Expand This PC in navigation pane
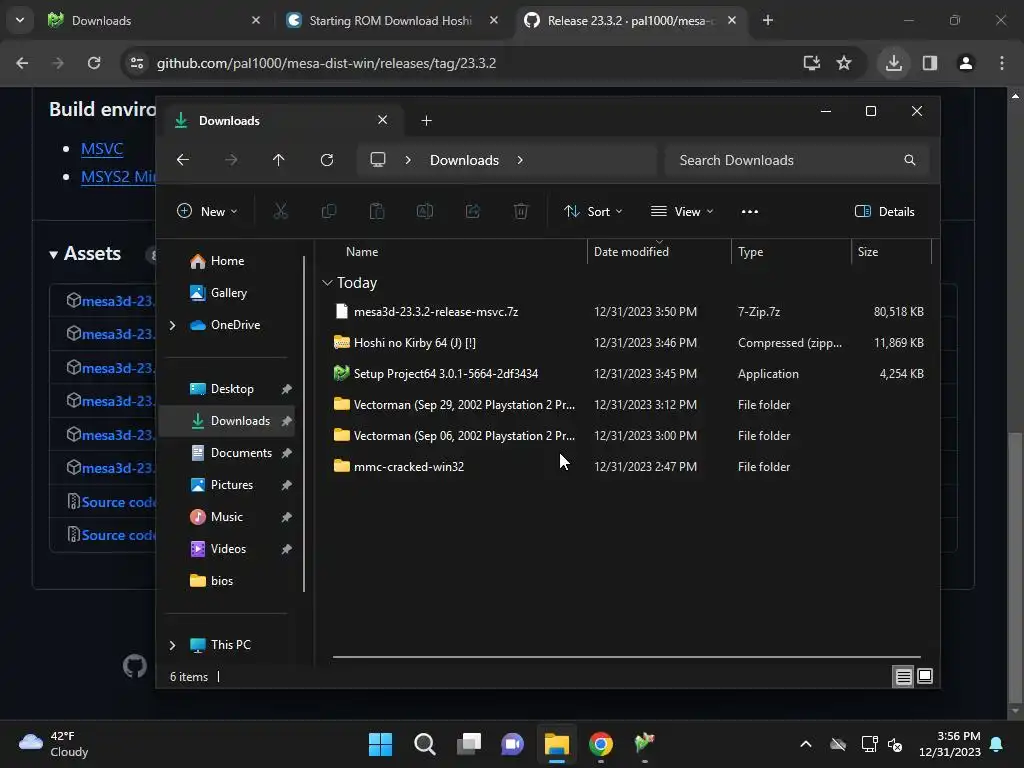This screenshot has width=1024, height=768. 172,645
